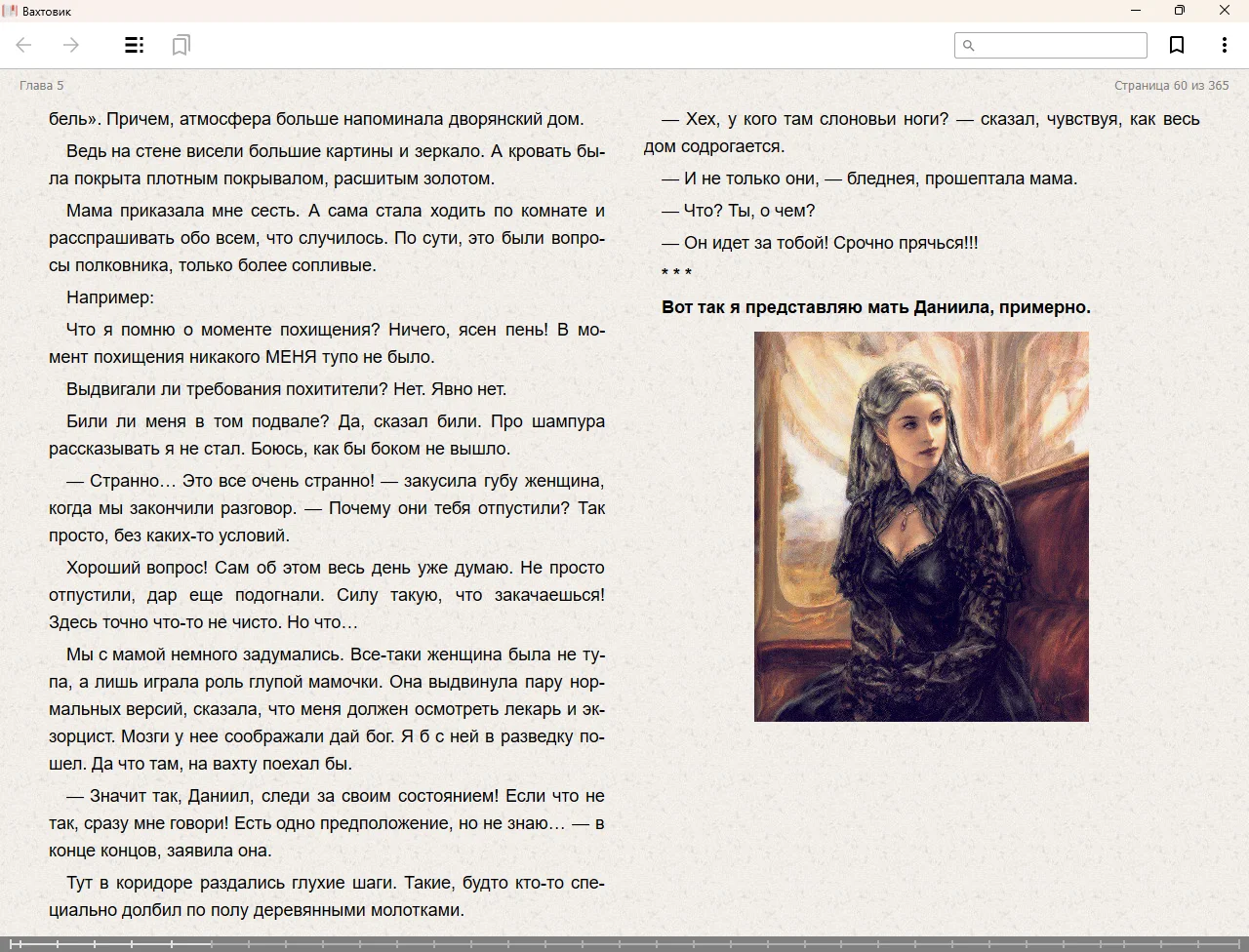This screenshot has width=1249, height=952.
Task: Click the magnifier icon in search box
Action: 969,45
